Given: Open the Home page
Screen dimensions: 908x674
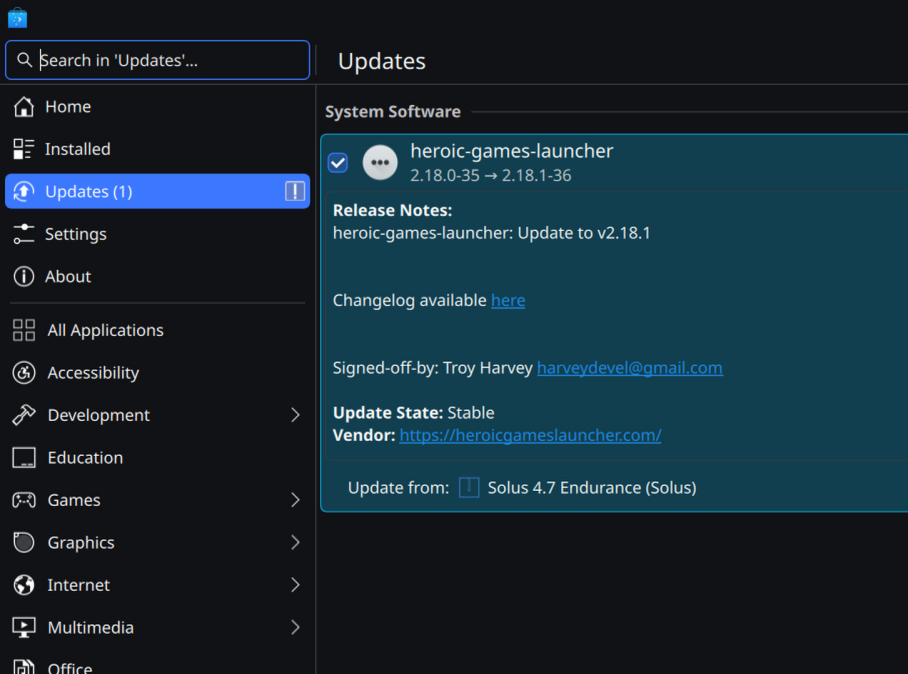Looking at the screenshot, I should 158,107.
